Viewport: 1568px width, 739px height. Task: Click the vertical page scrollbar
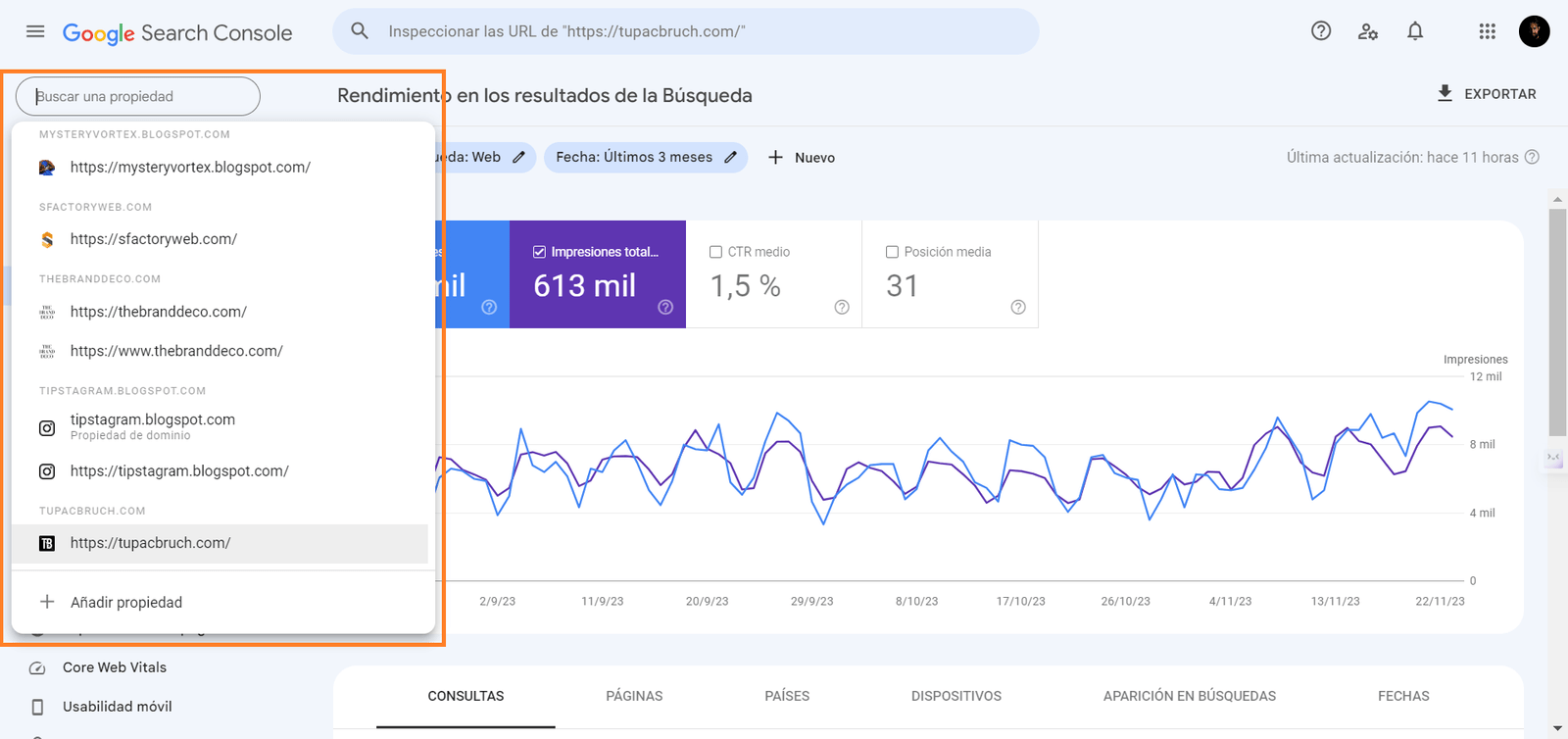click(1557, 322)
